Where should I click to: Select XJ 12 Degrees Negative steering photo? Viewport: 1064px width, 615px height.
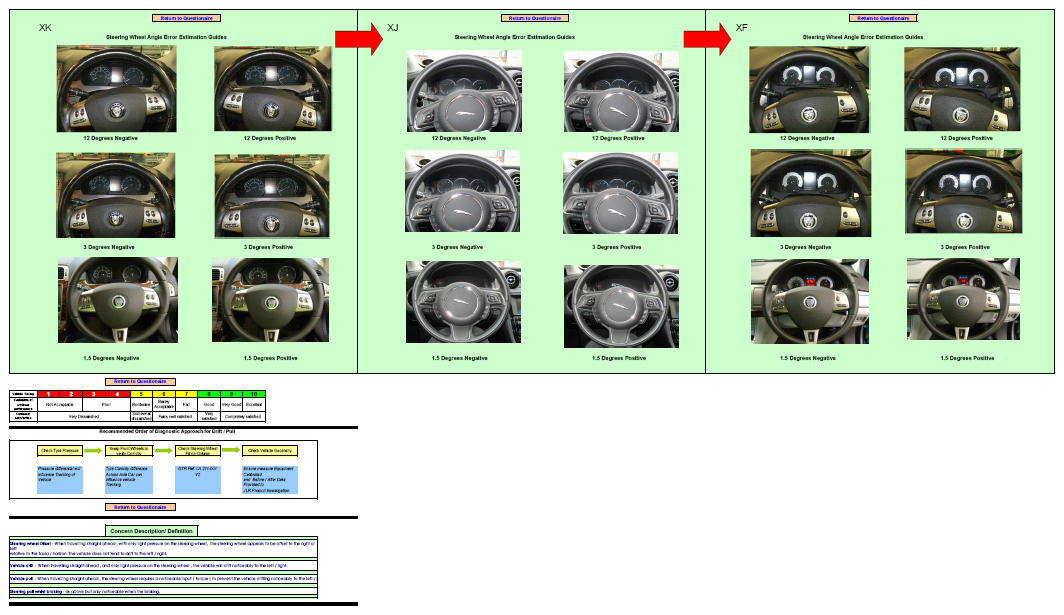pos(464,91)
